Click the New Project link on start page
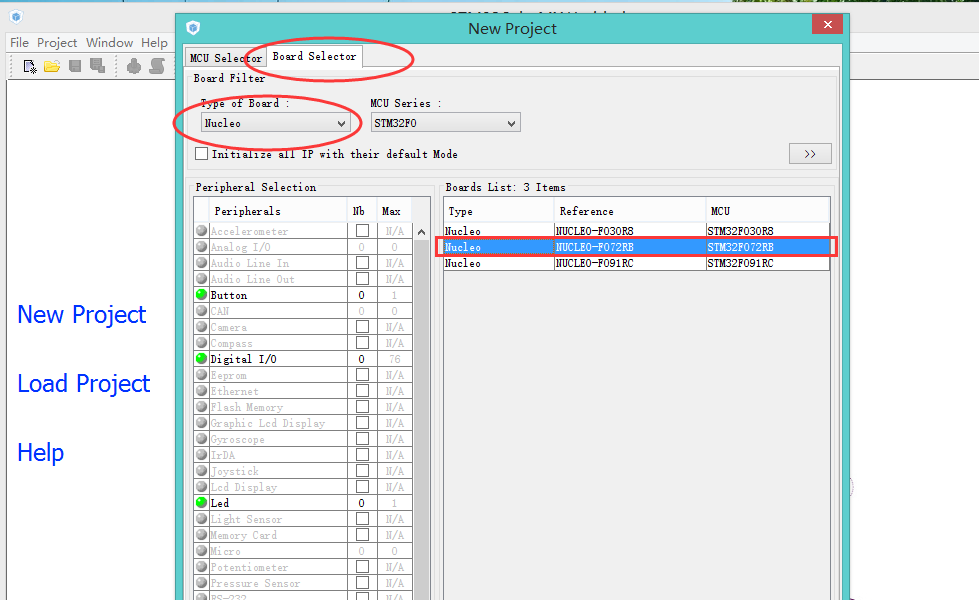 point(82,315)
